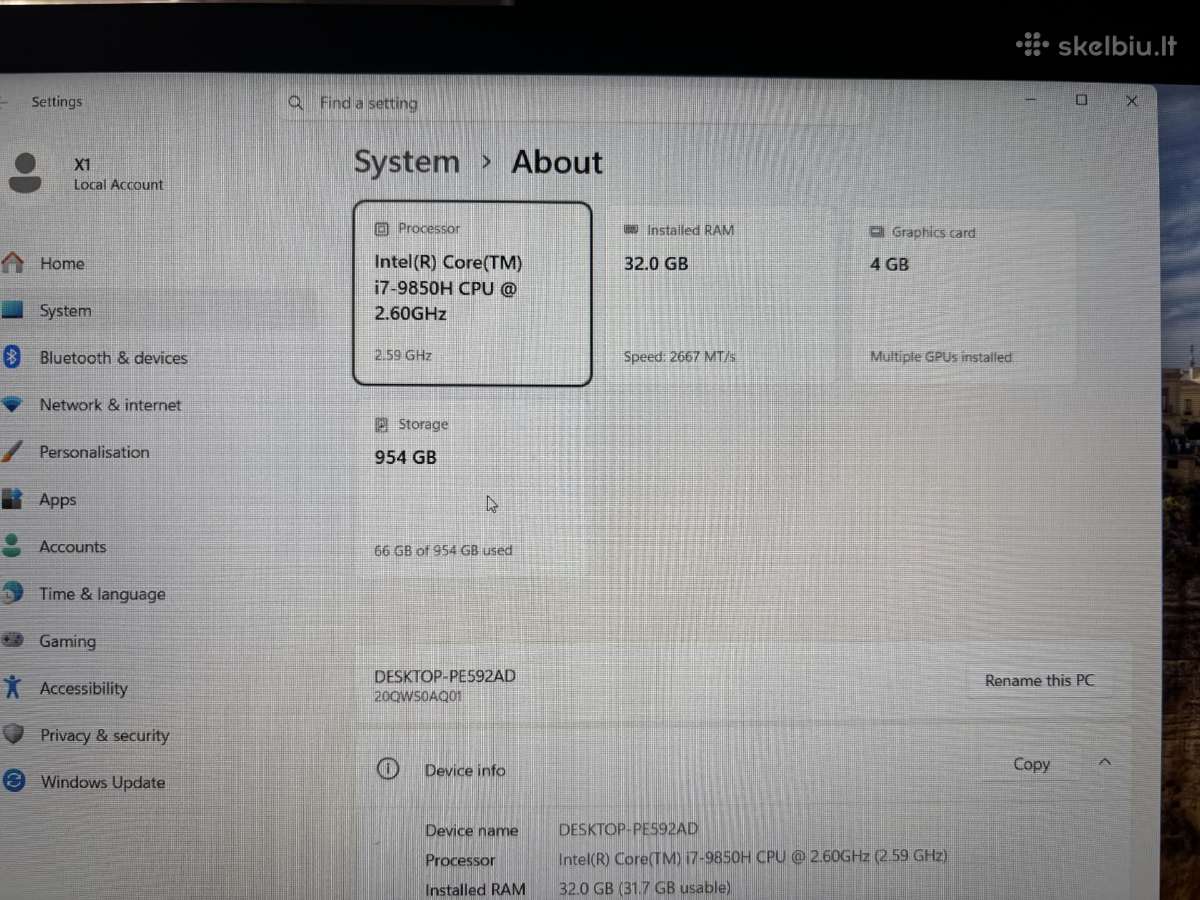Viewport: 1200px width, 900px height.
Task: Open the Accessibility figure icon
Action: pos(12,687)
